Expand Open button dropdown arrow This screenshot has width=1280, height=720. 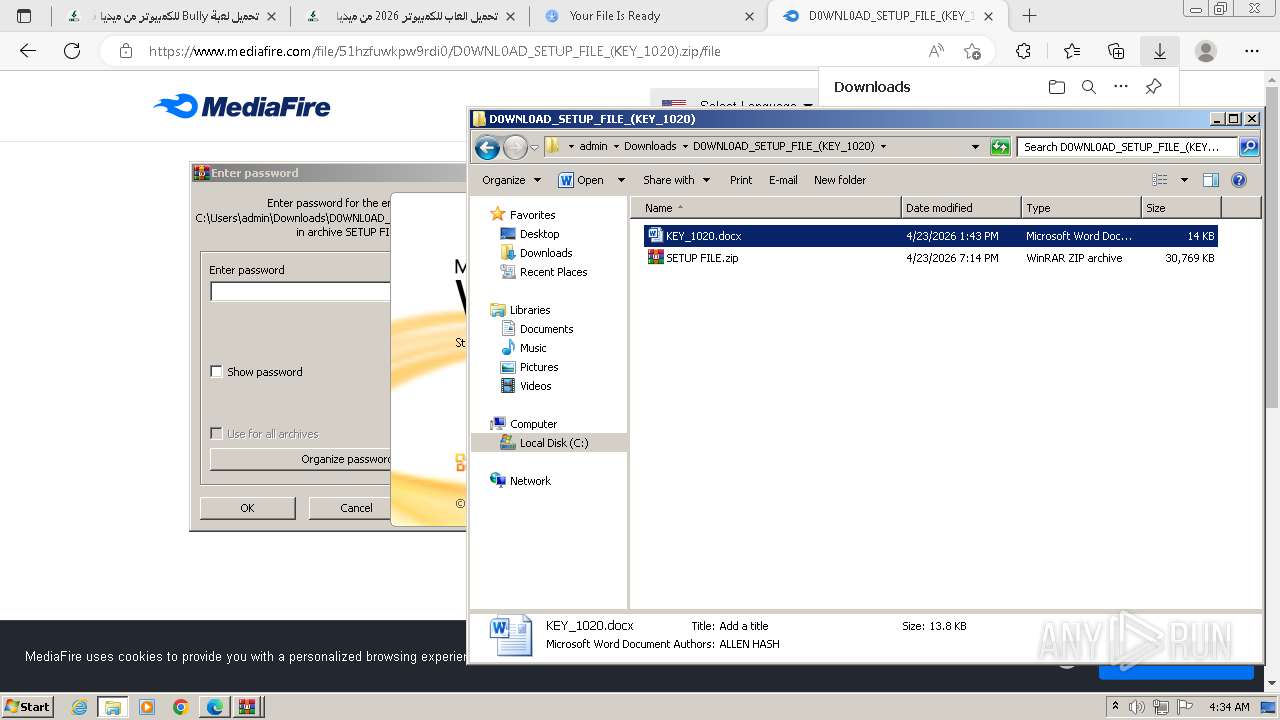click(x=621, y=180)
